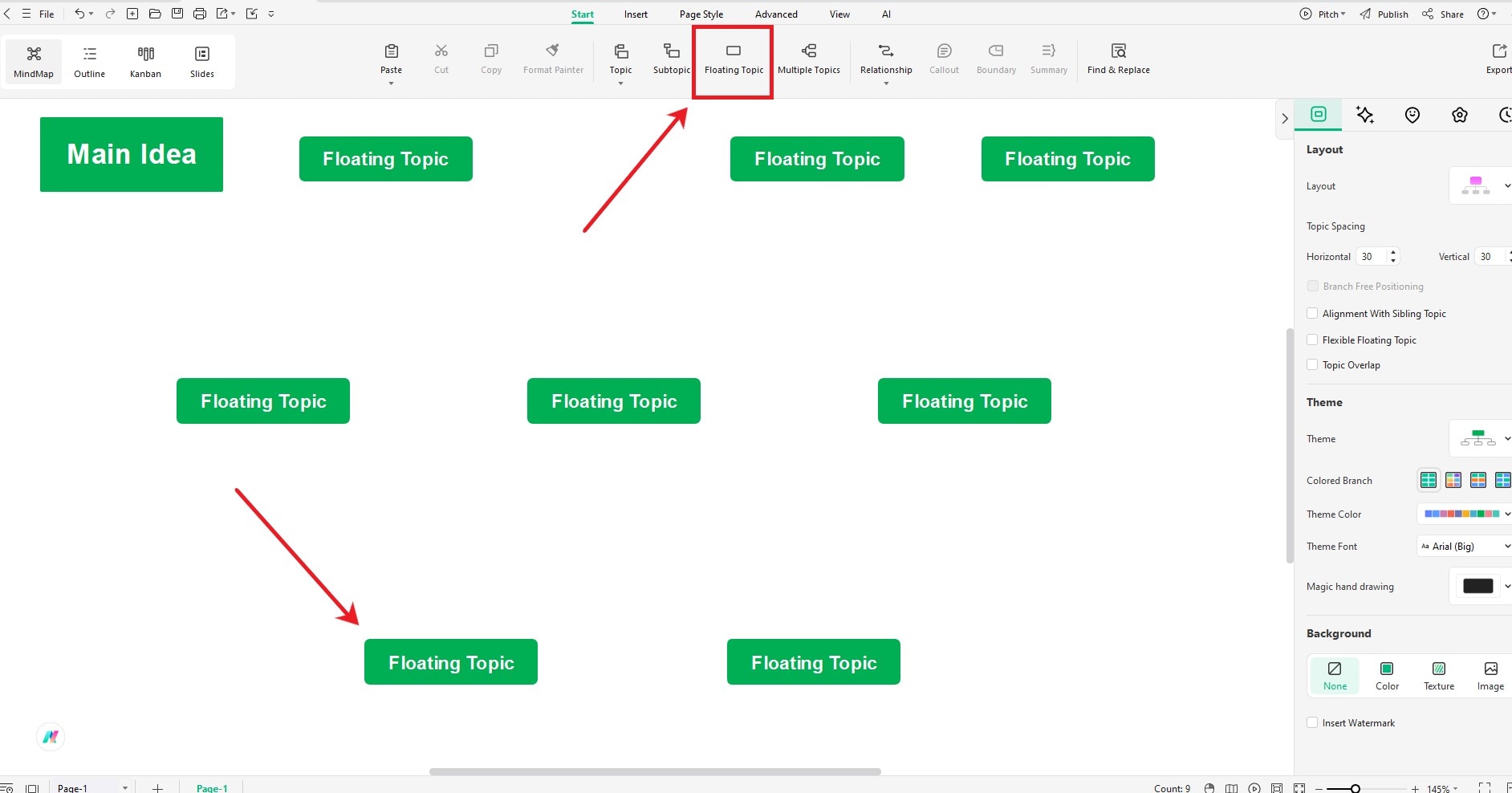Click the Export button at ribbon right

1498,59
